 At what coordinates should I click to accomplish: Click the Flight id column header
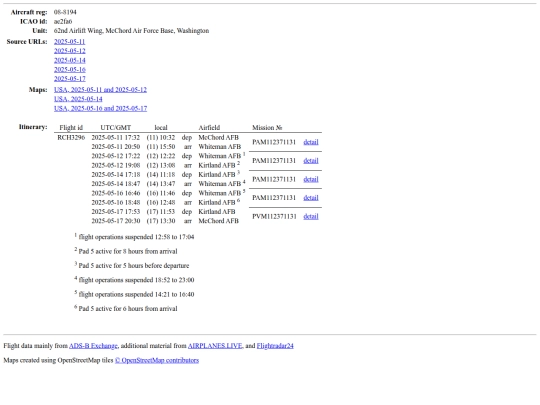pos(71,128)
